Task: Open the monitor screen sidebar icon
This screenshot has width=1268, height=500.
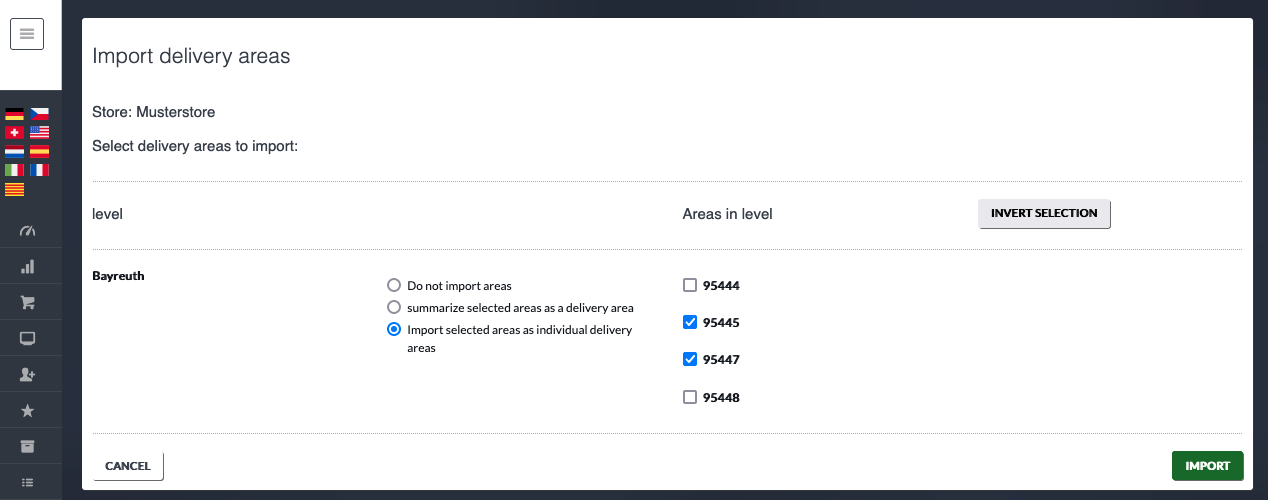Action: click(x=27, y=338)
